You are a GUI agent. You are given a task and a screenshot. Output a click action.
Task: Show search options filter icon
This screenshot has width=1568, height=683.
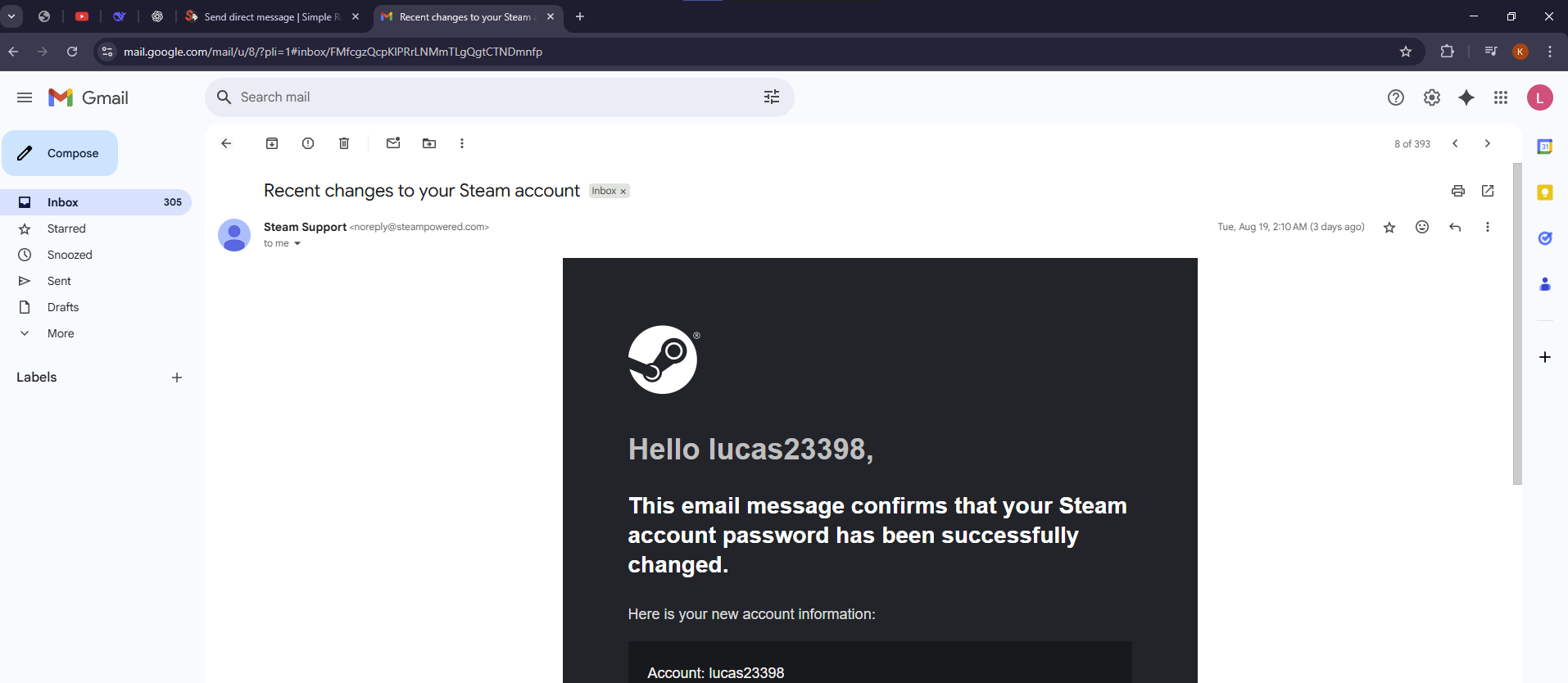(x=772, y=97)
